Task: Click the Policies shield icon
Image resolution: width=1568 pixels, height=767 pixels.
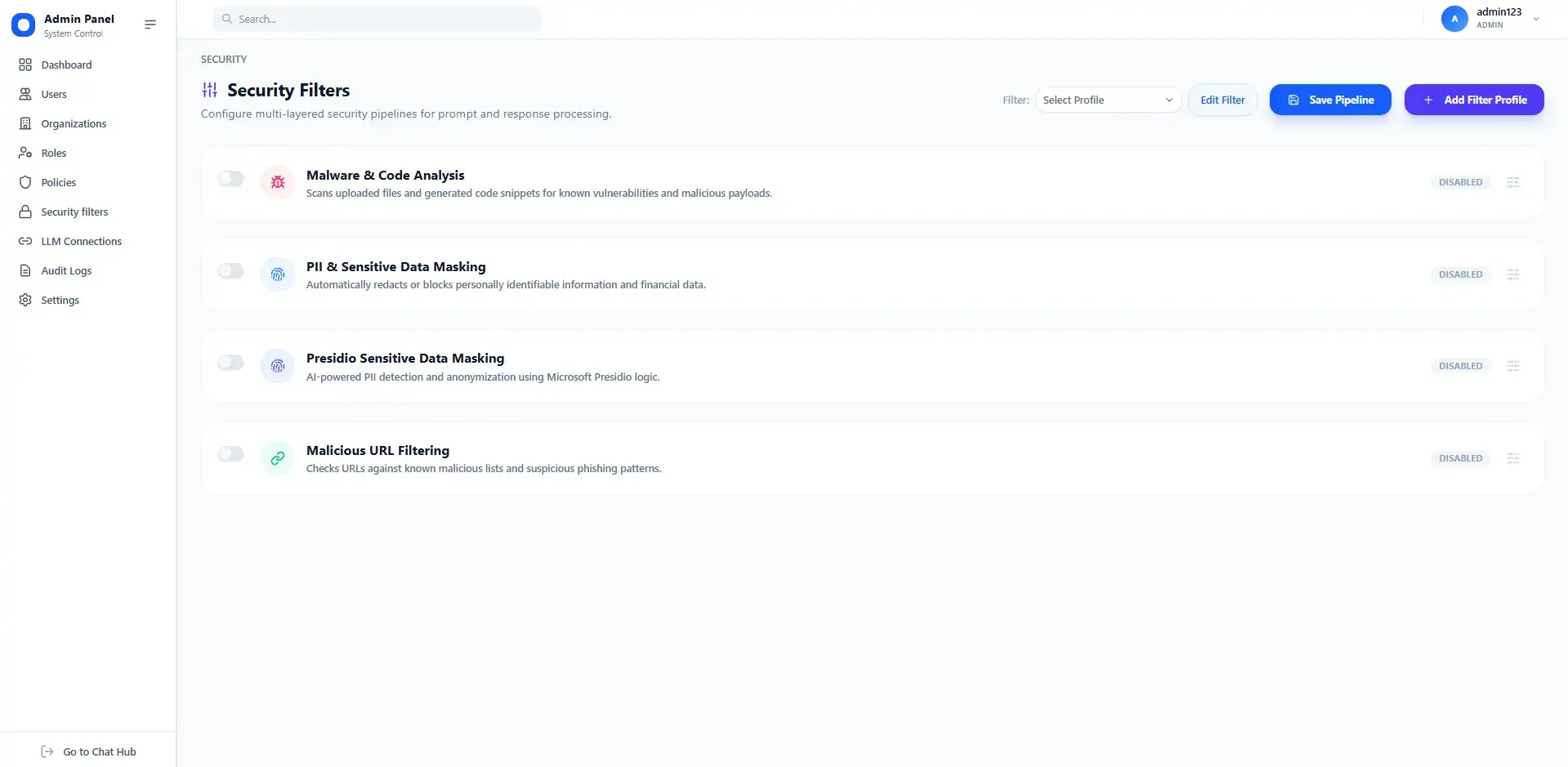Action: pyautogui.click(x=25, y=182)
